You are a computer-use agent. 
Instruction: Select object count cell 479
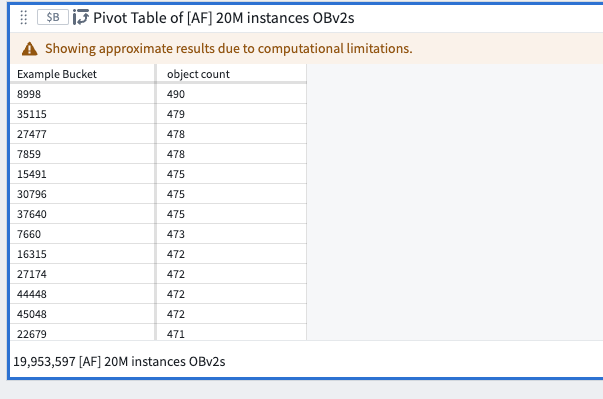tap(232, 114)
